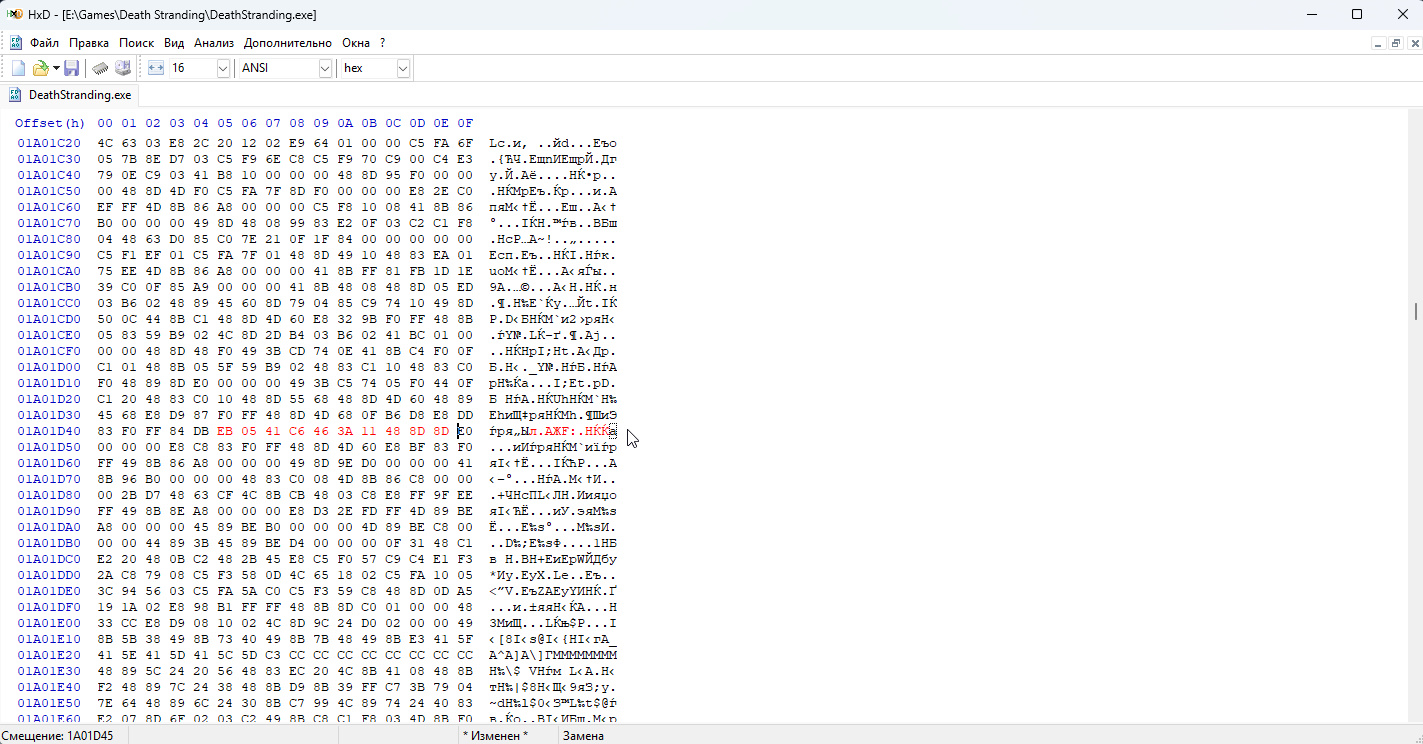Maximize the HxD application window
This screenshot has height=744, width=1423.
click(1357, 14)
